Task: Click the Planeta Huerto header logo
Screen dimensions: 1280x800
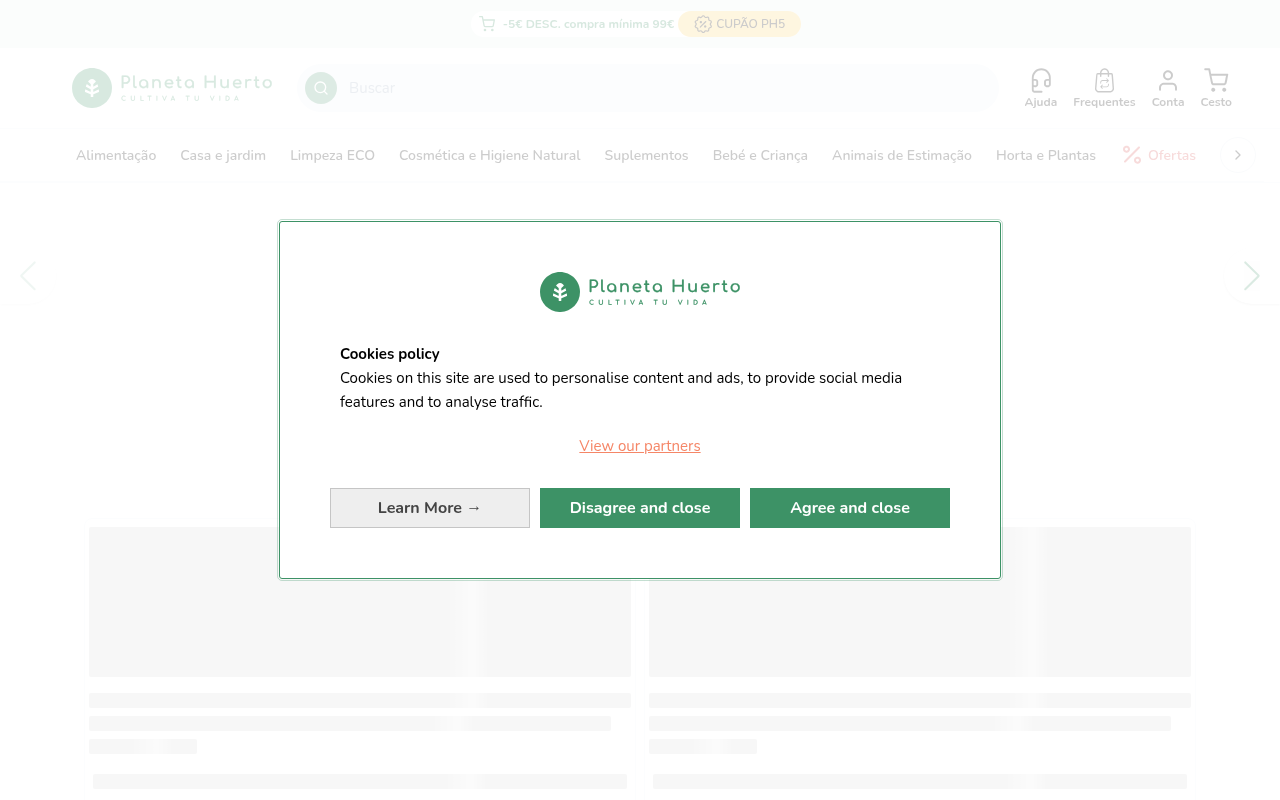Action: [172, 88]
